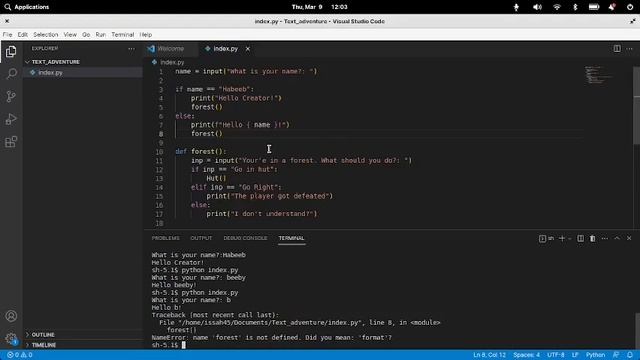Open launch profile dropdown next to plus
Screen dimensions: 640x360
[x=570, y=238]
